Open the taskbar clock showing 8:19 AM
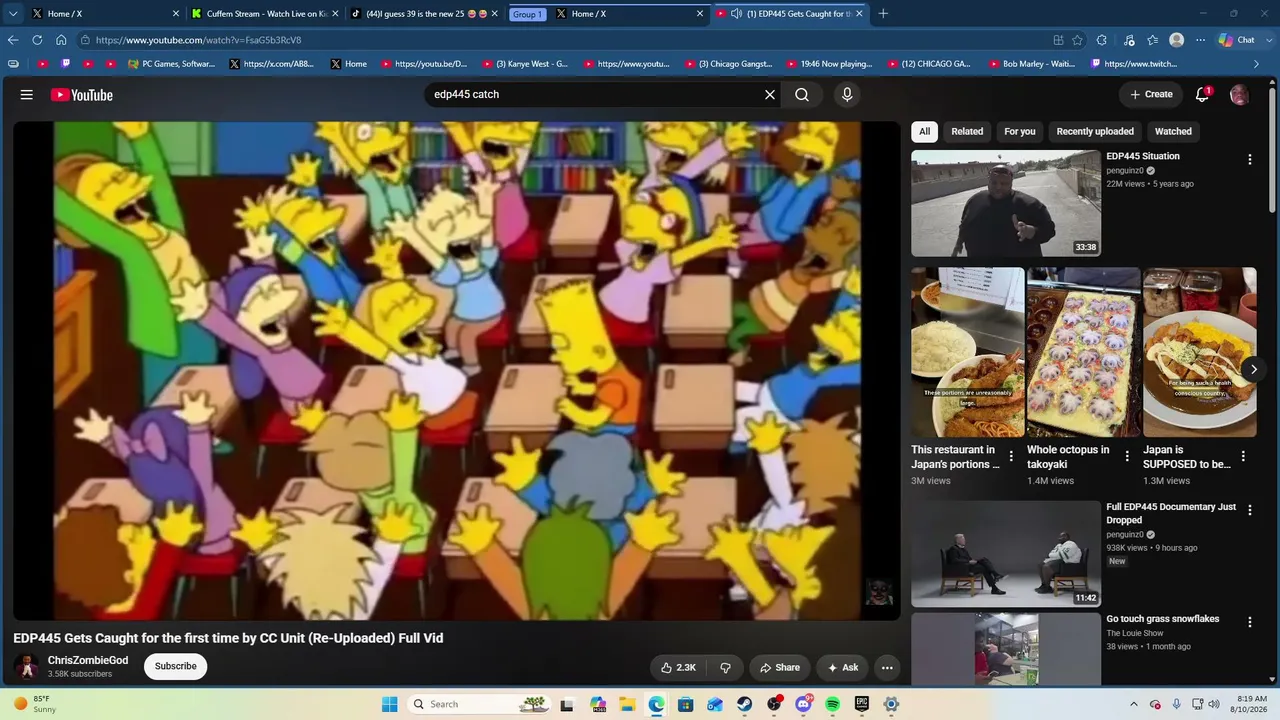Image resolution: width=1280 pixels, height=720 pixels. (1251, 704)
